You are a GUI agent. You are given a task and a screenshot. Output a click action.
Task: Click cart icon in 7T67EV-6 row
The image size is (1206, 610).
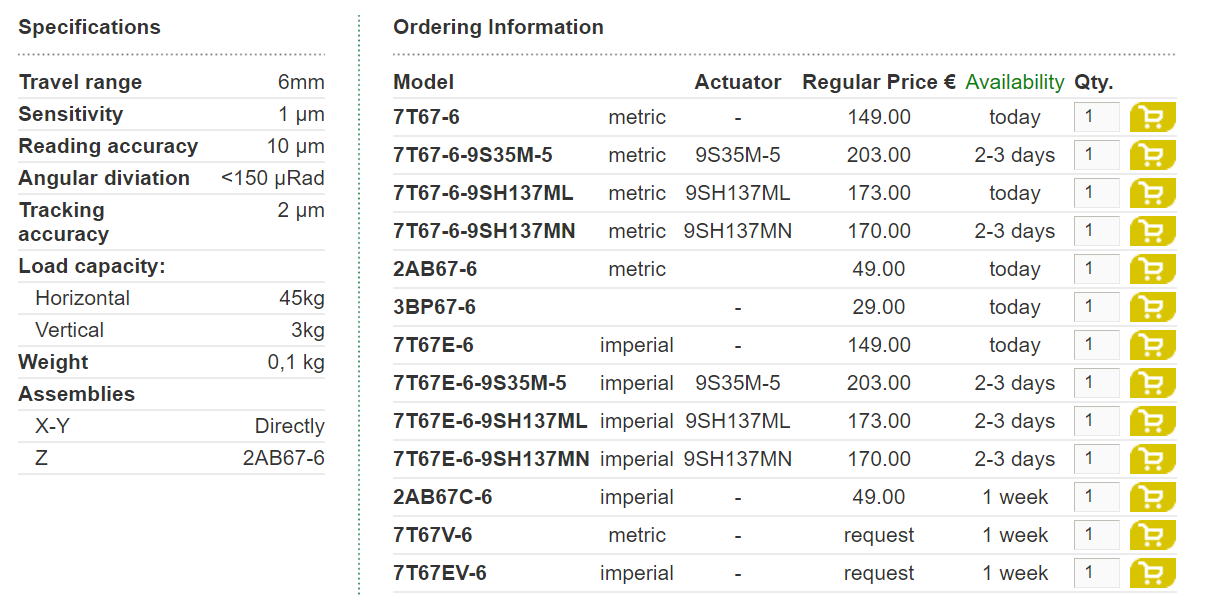[1152, 573]
